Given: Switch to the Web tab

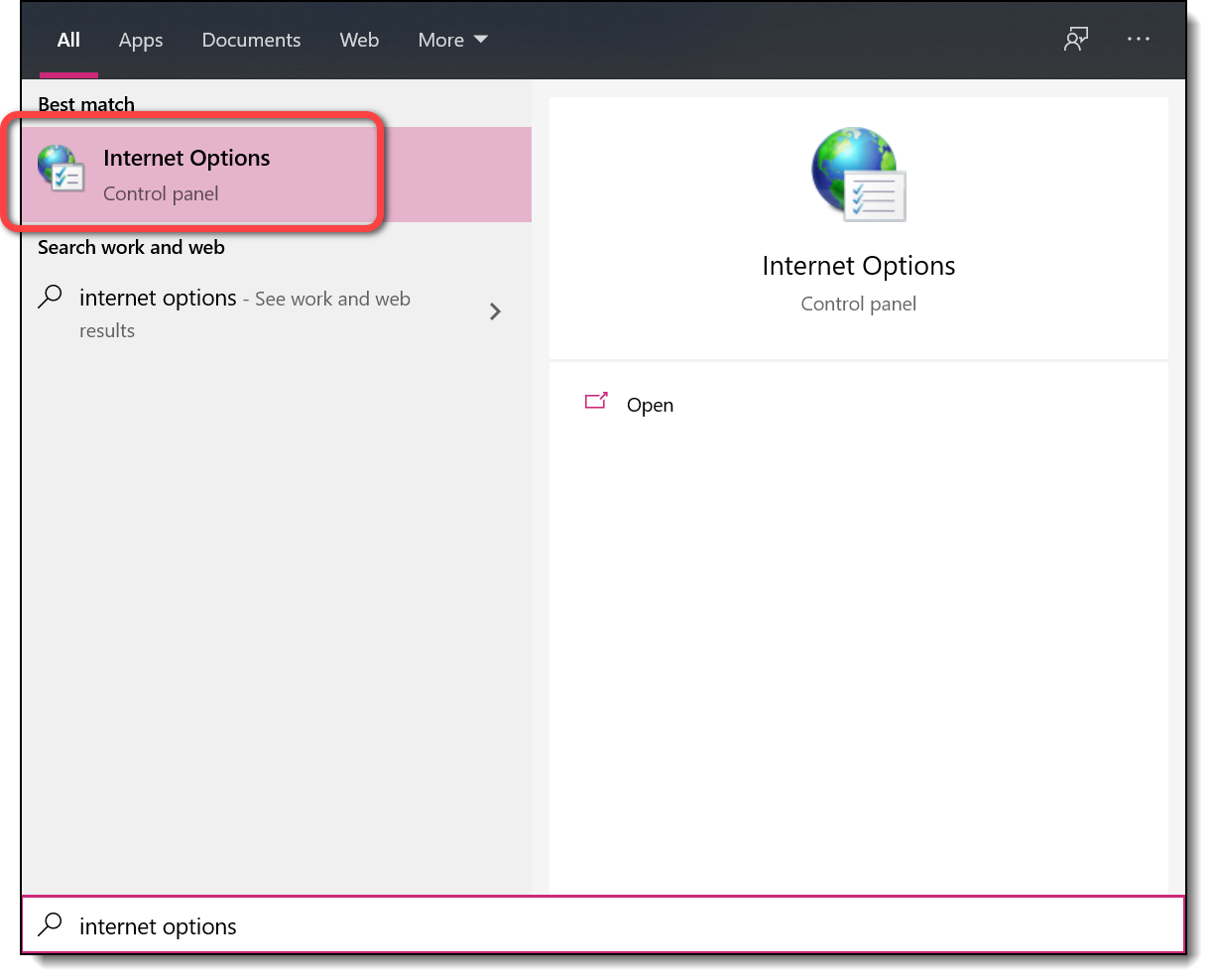Looking at the screenshot, I should [359, 40].
